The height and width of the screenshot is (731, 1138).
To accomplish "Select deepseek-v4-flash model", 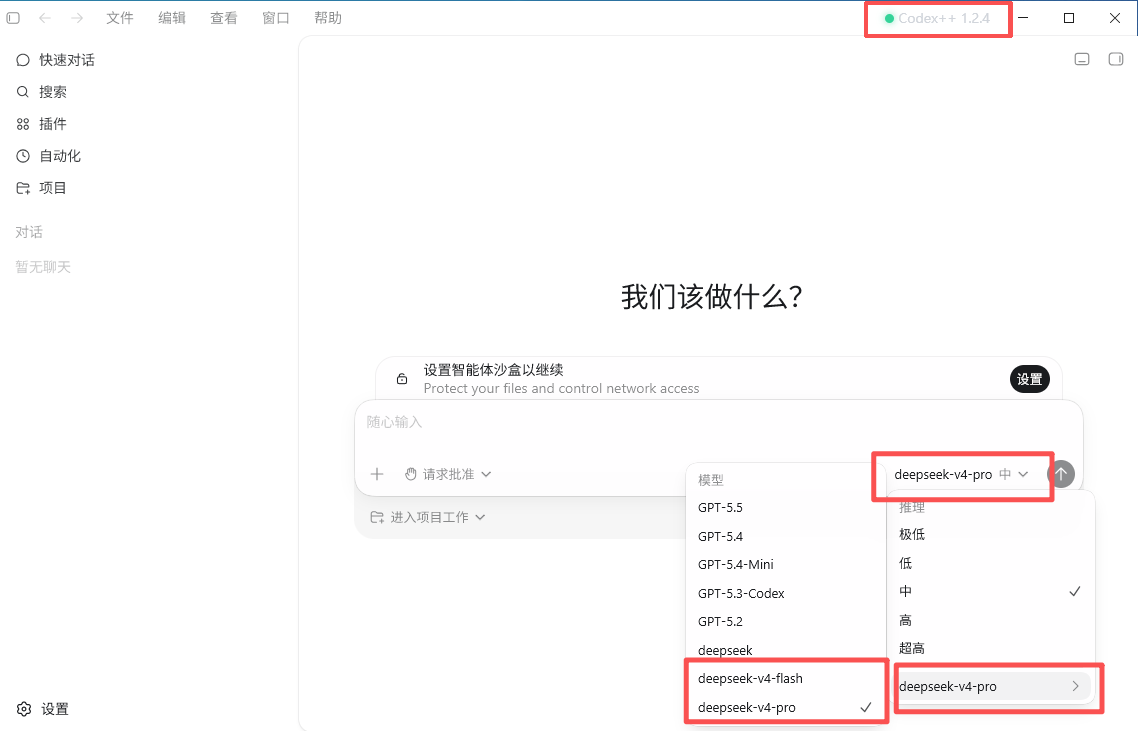I will click(x=785, y=679).
